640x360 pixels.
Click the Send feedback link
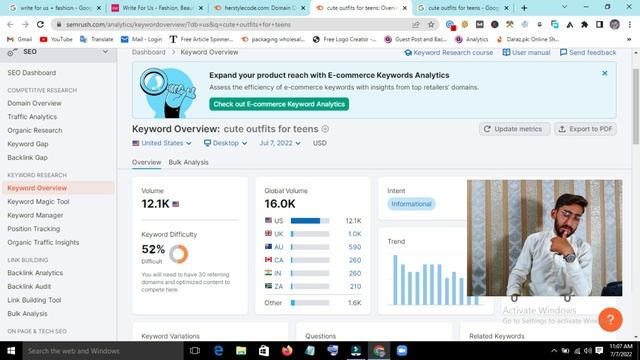588,53
